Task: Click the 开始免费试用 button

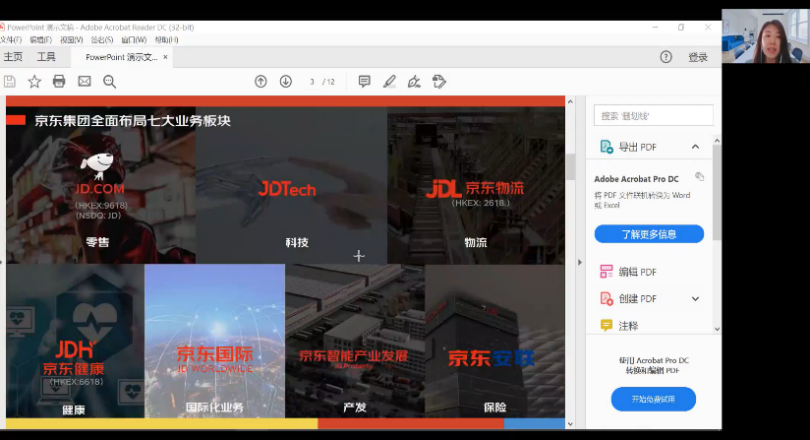Action: [653, 399]
